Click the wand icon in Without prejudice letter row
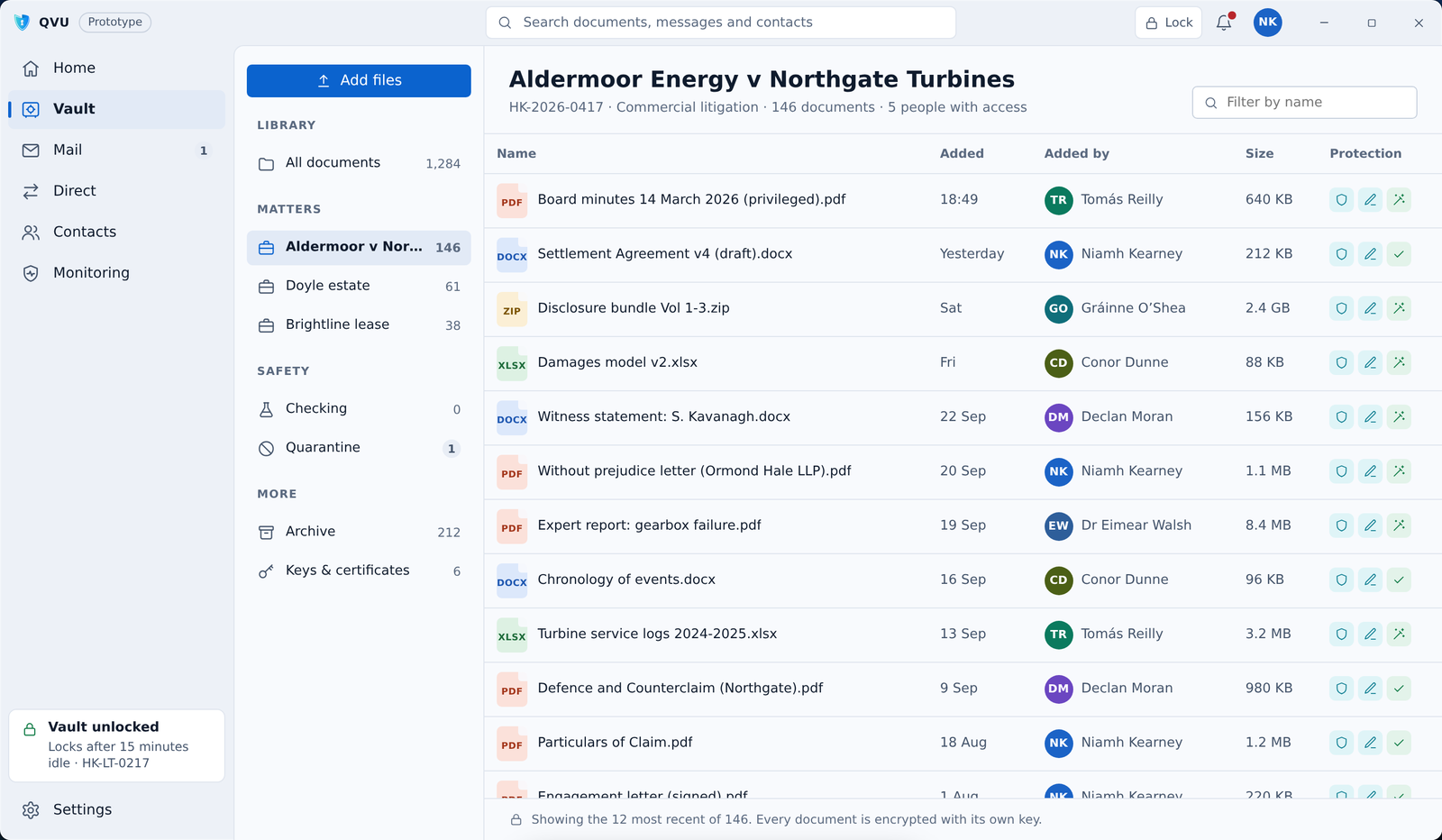Screen dimensions: 1442x840 (1399, 470)
